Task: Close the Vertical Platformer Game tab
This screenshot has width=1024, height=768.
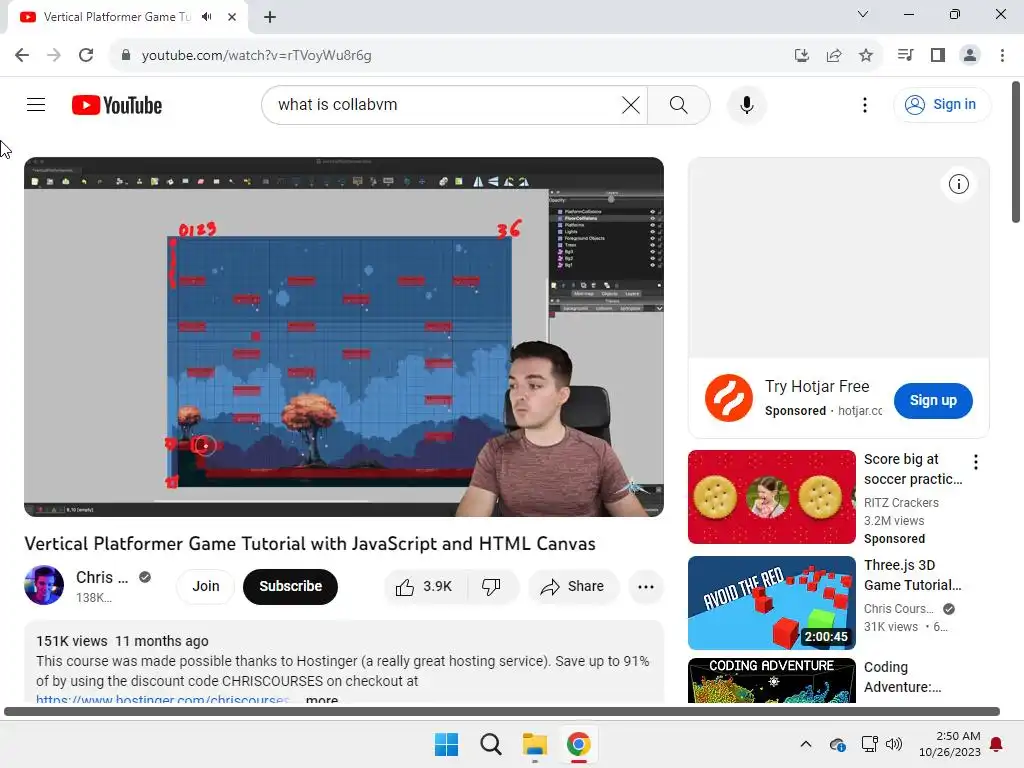Action: pos(232,17)
